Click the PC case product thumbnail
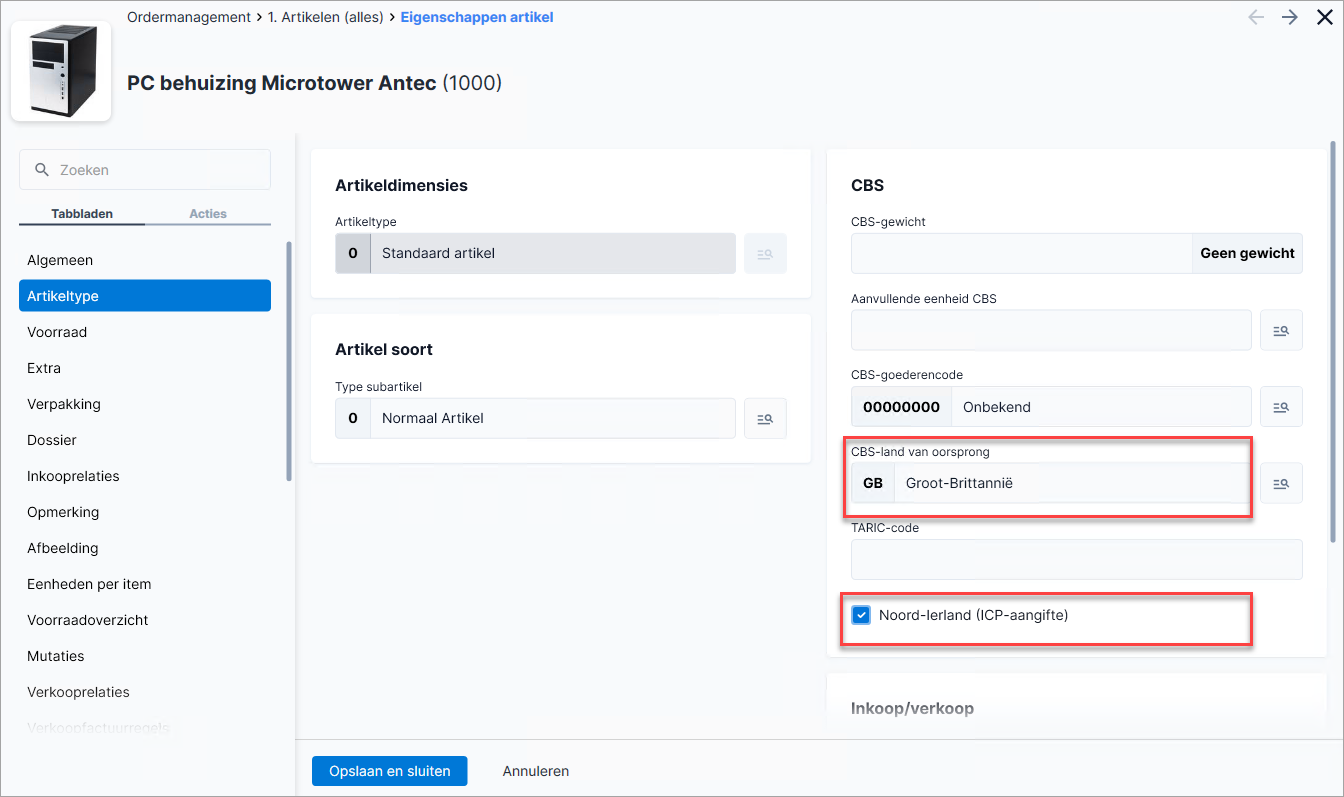This screenshot has width=1344, height=797. [x=61, y=72]
